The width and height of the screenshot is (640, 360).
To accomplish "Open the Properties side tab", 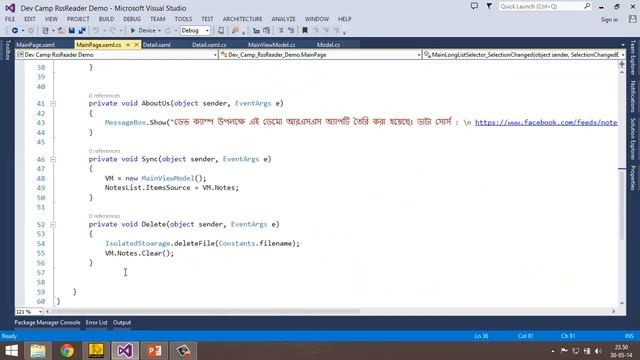I will (633, 178).
